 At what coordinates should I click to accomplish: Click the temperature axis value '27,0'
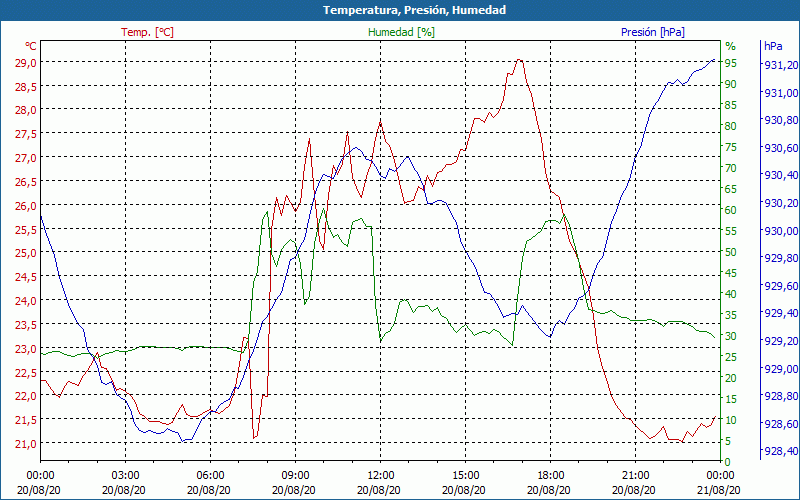coord(25,158)
